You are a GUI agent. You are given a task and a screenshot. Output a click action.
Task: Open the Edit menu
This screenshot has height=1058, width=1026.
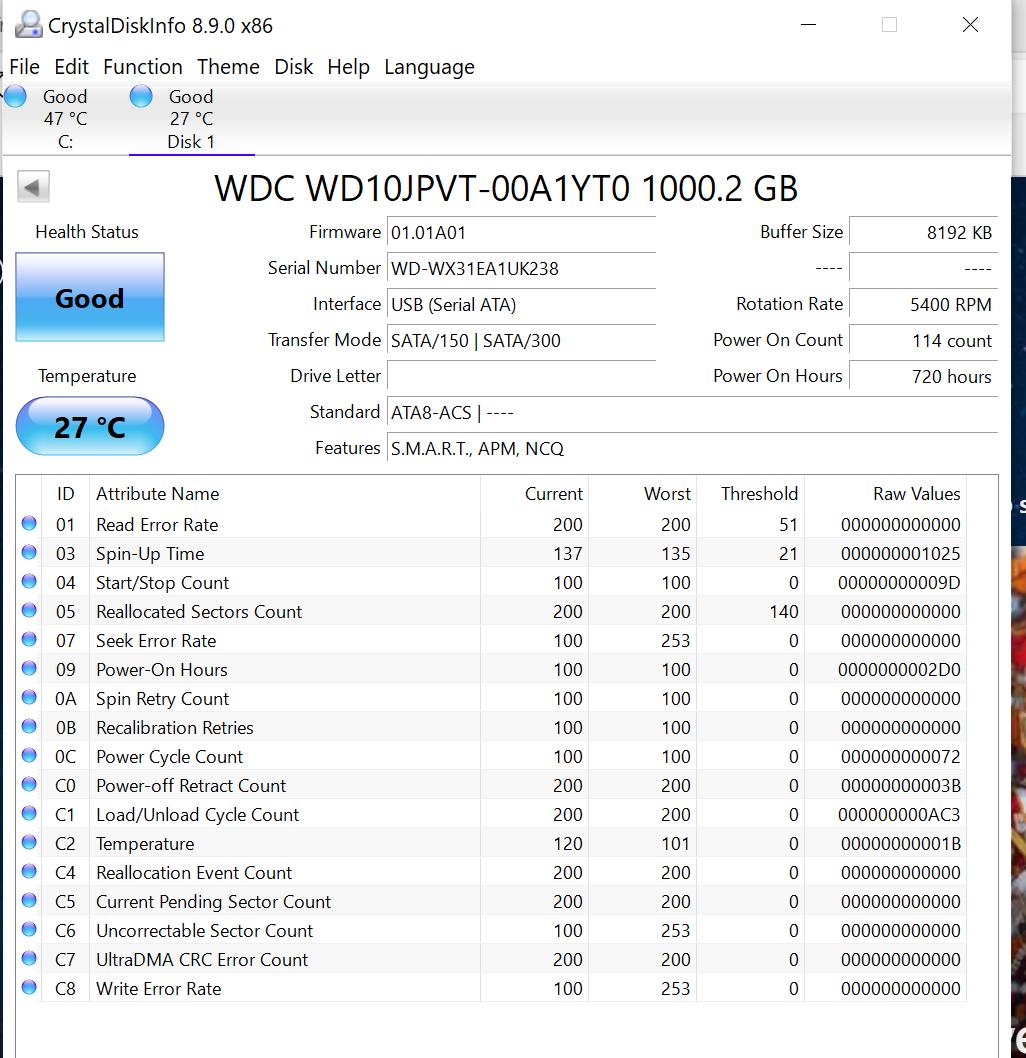(x=72, y=67)
